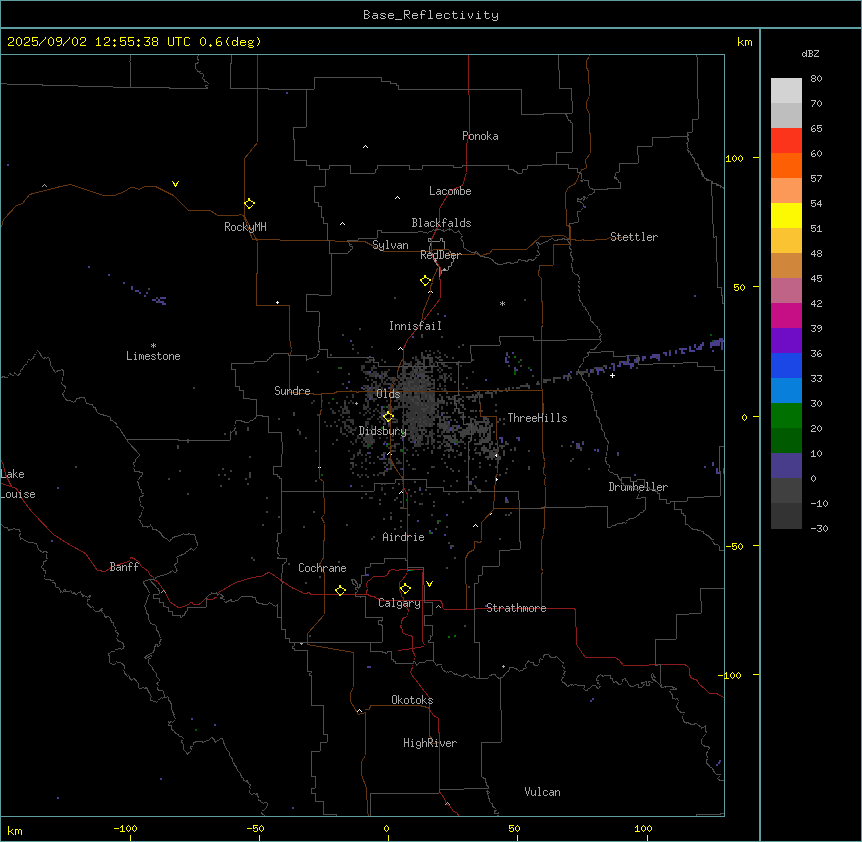Click the Sundre label
The image size is (862, 842).
[x=292, y=391]
